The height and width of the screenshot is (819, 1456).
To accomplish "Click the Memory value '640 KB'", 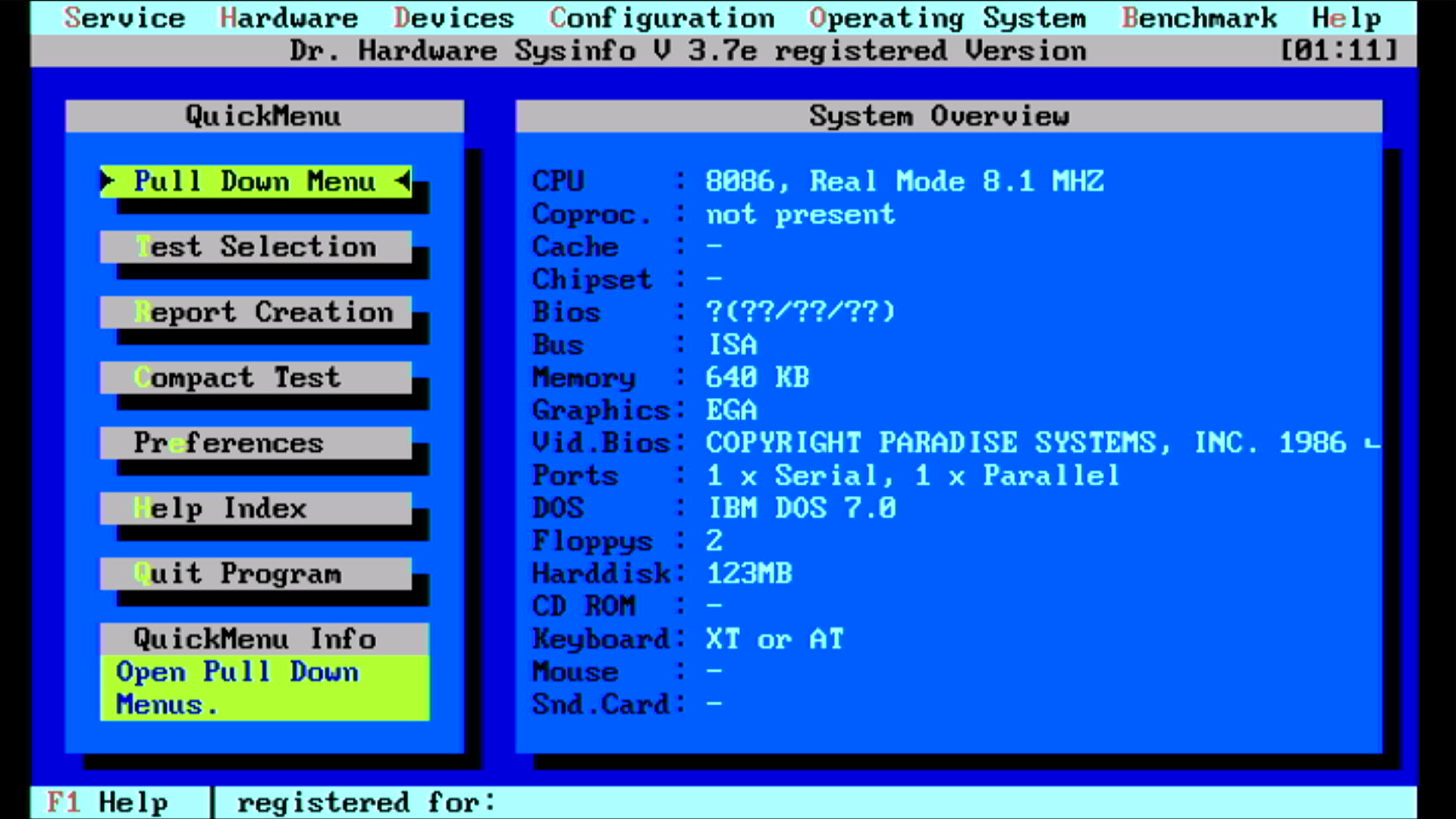I will (x=757, y=378).
